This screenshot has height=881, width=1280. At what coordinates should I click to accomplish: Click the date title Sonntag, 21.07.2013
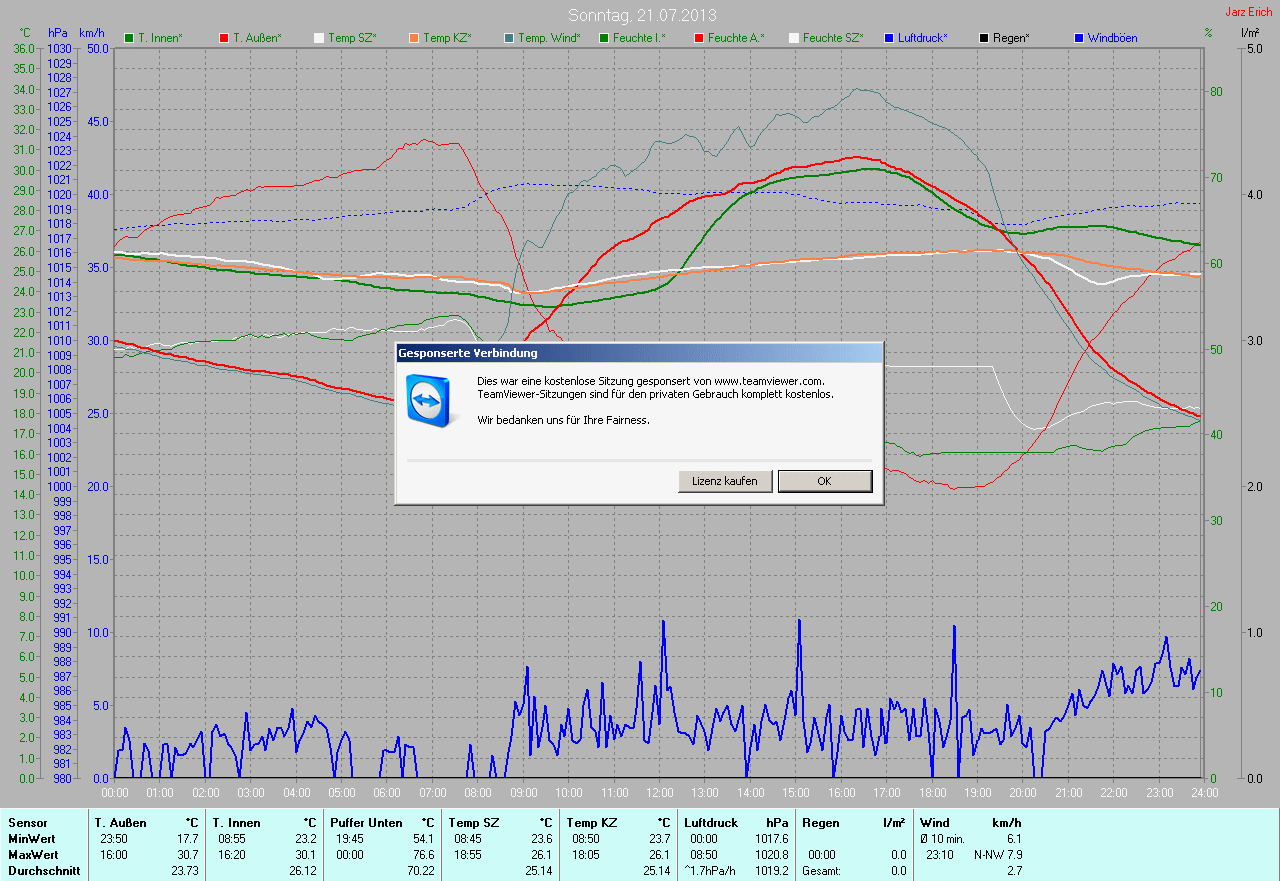point(642,15)
